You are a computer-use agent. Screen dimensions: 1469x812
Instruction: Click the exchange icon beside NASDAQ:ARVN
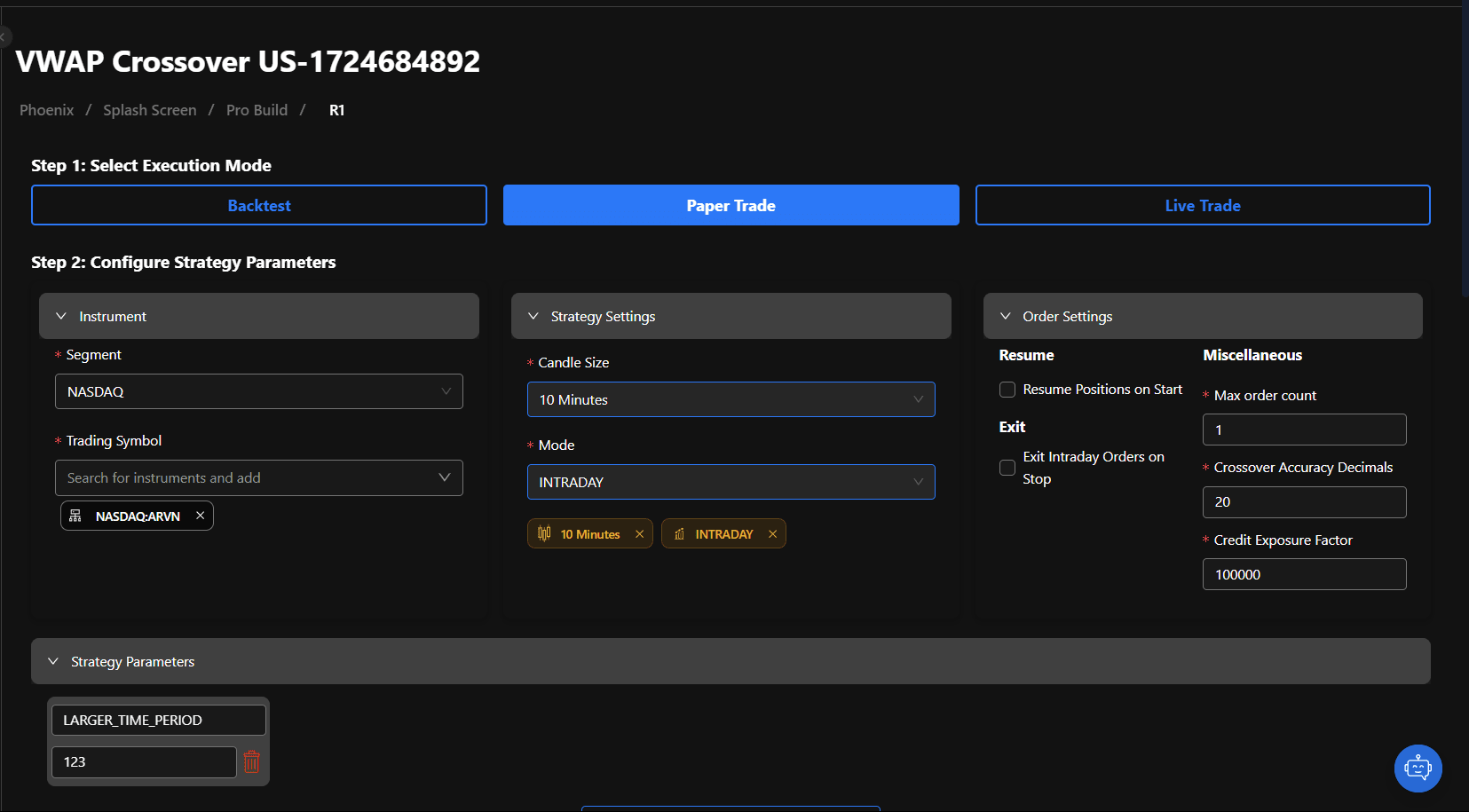tap(75, 516)
